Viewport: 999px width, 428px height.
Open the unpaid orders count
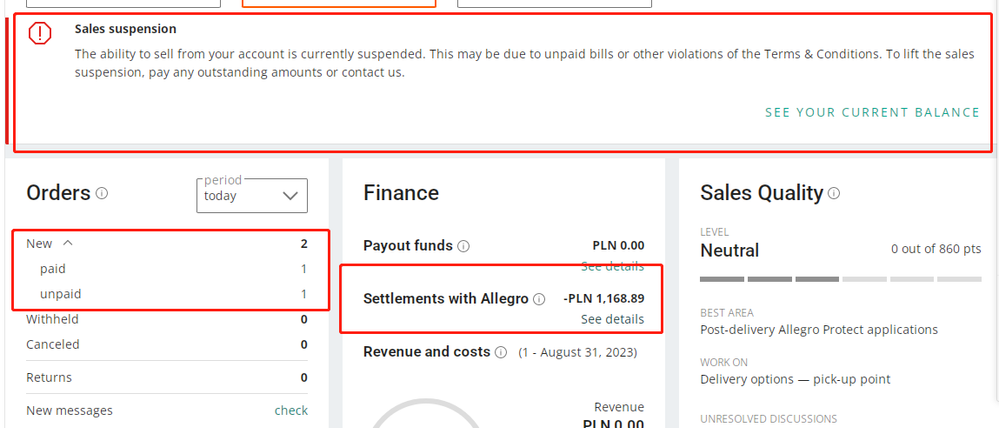coord(304,294)
